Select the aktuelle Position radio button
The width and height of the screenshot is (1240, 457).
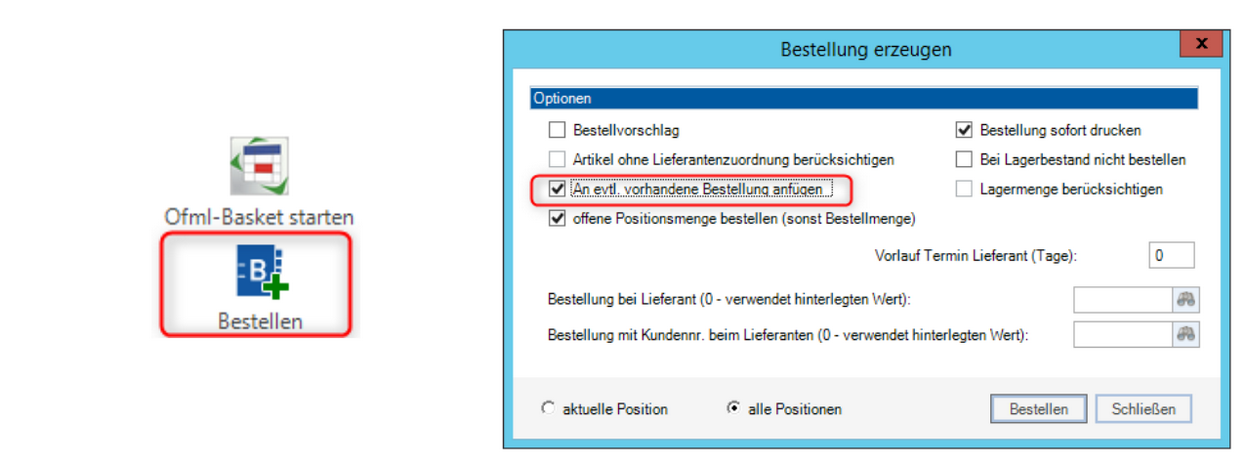pos(547,408)
